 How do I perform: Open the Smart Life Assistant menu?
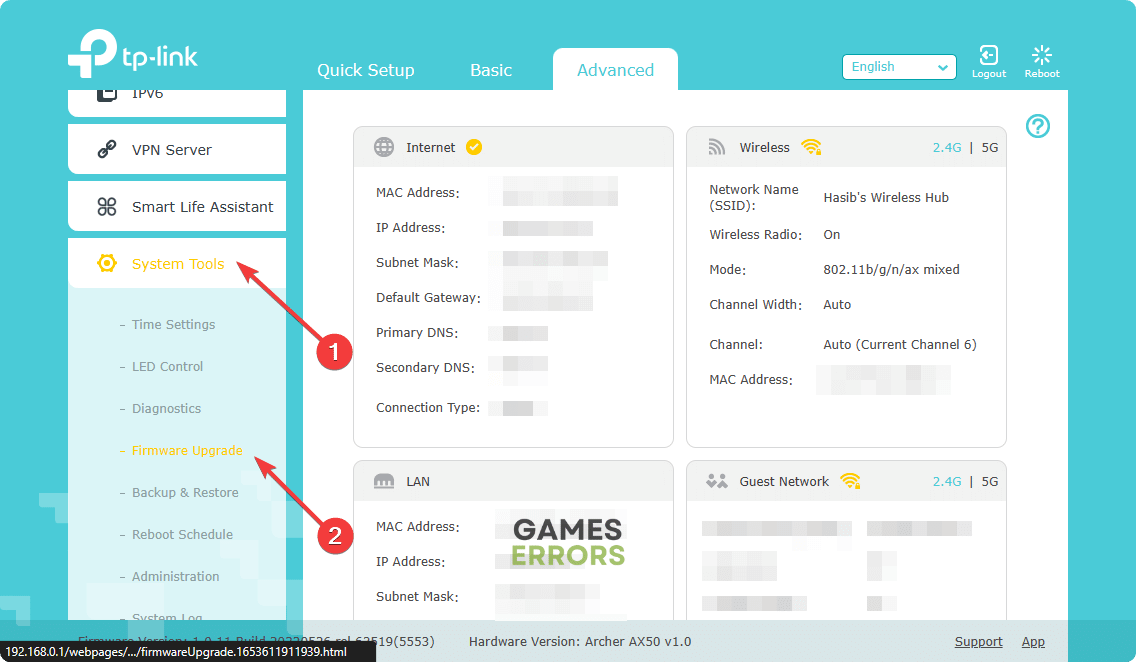point(177,206)
